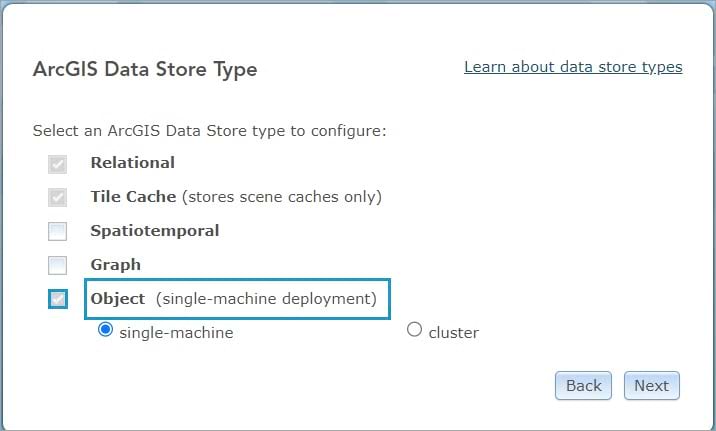
Task: Click 'Select an ArcGIS Data Store type' instruction
Action: click(210, 131)
